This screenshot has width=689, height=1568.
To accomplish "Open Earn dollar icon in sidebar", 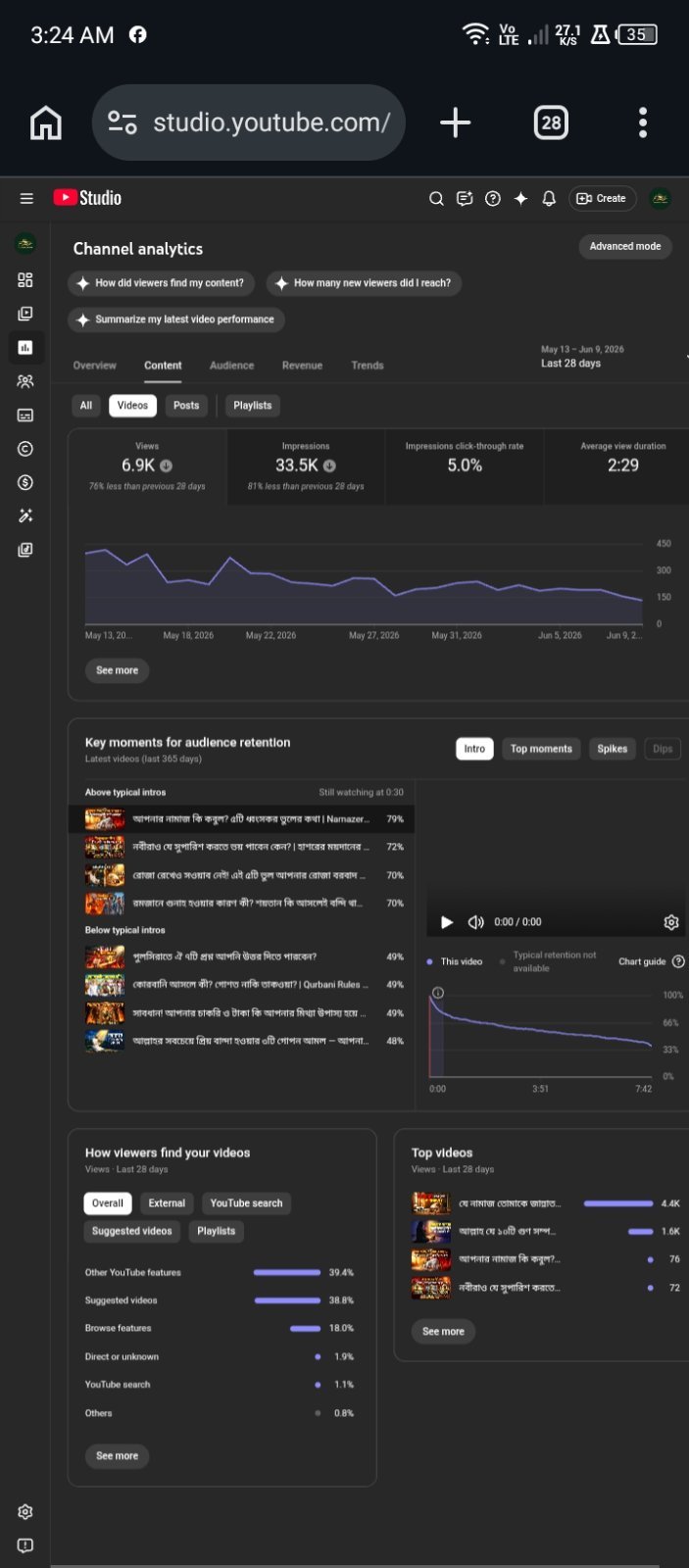I will tap(25, 482).
